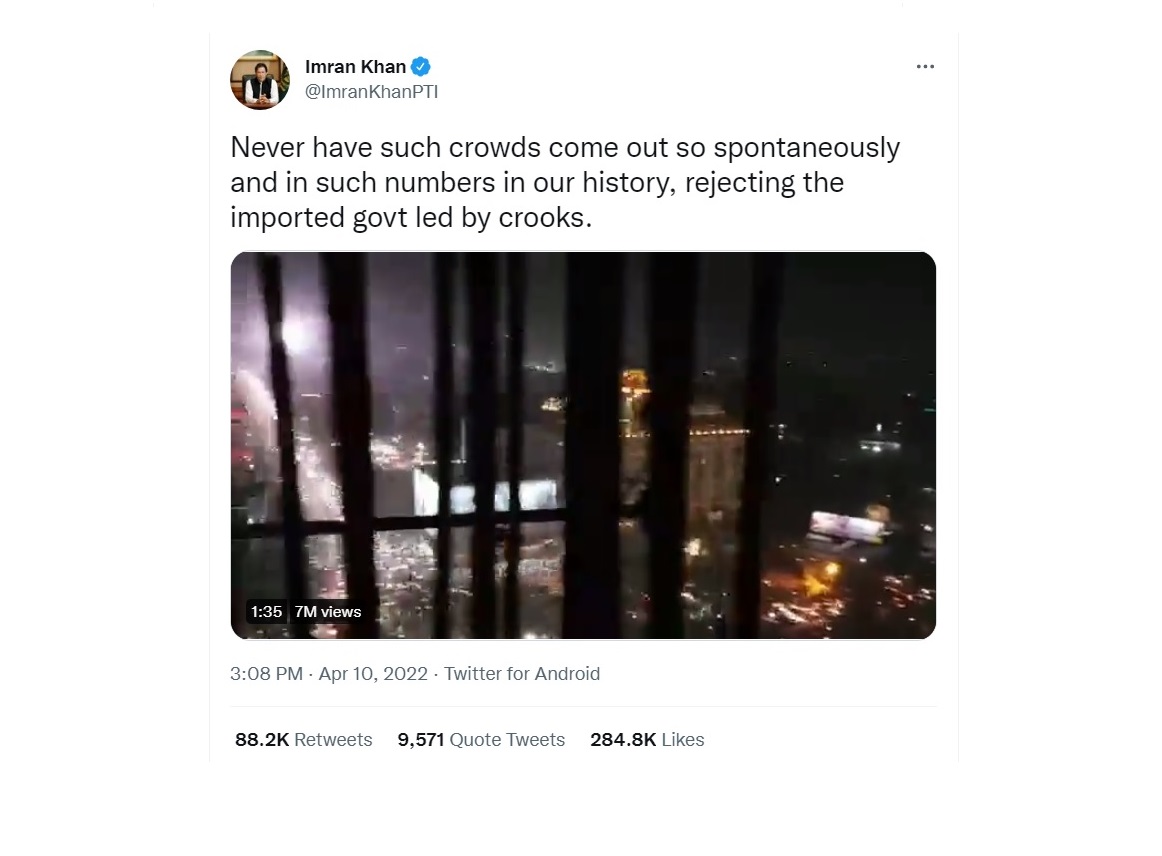1162x856 pixels.
Task: Click the 7M views label
Action: (x=328, y=612)
